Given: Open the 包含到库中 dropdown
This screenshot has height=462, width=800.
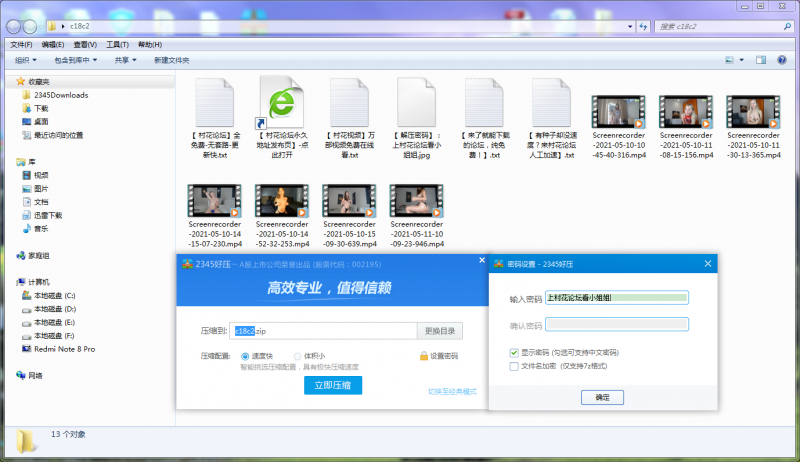Looking at the screenshot, I should (x=75, y=60).
